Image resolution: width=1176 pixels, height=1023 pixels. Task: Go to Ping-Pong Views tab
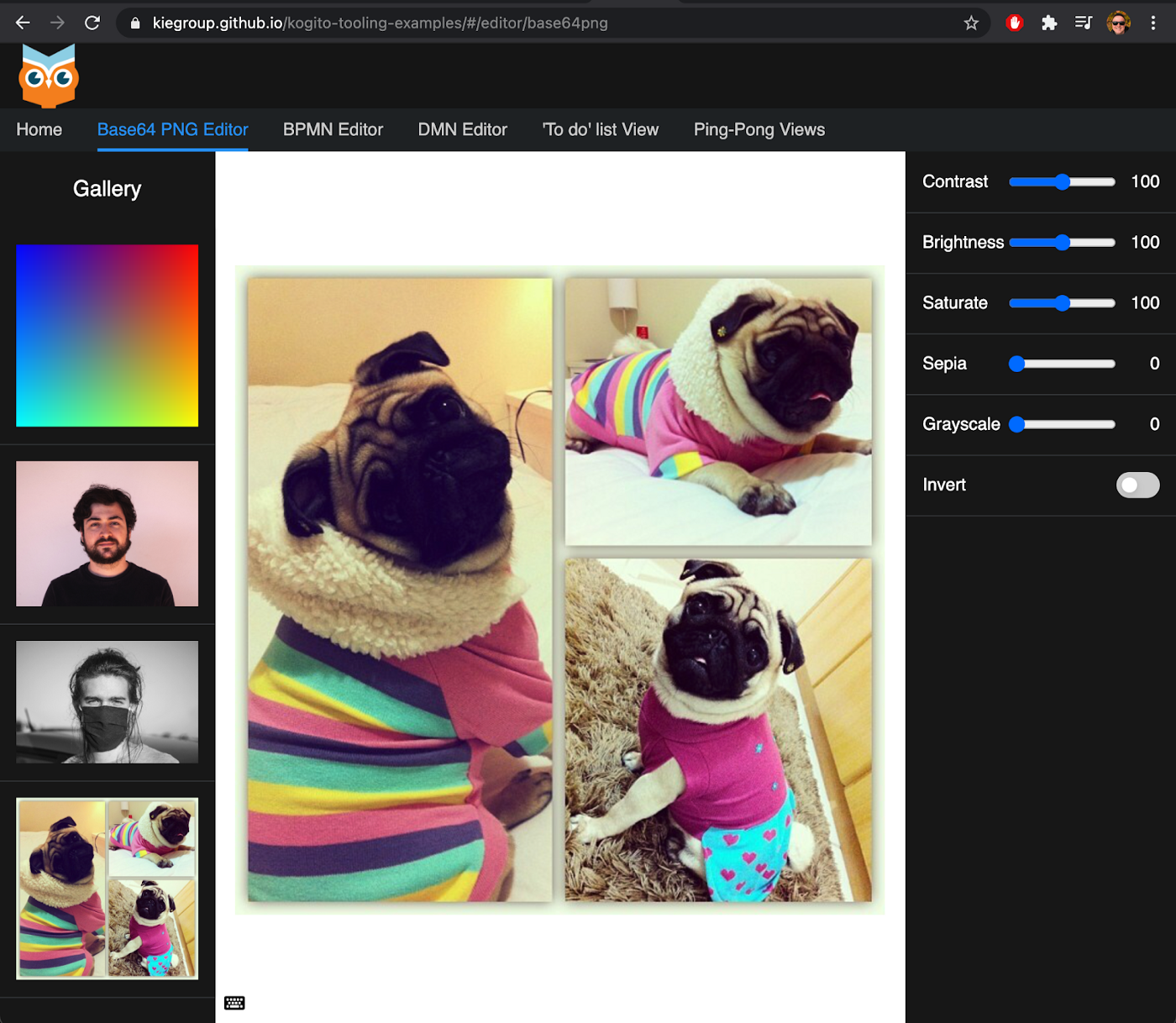click(x=759, y=129)
